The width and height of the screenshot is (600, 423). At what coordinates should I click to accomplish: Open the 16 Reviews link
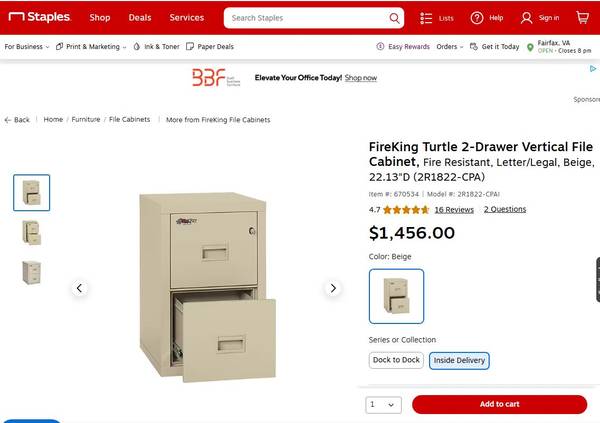454,210
